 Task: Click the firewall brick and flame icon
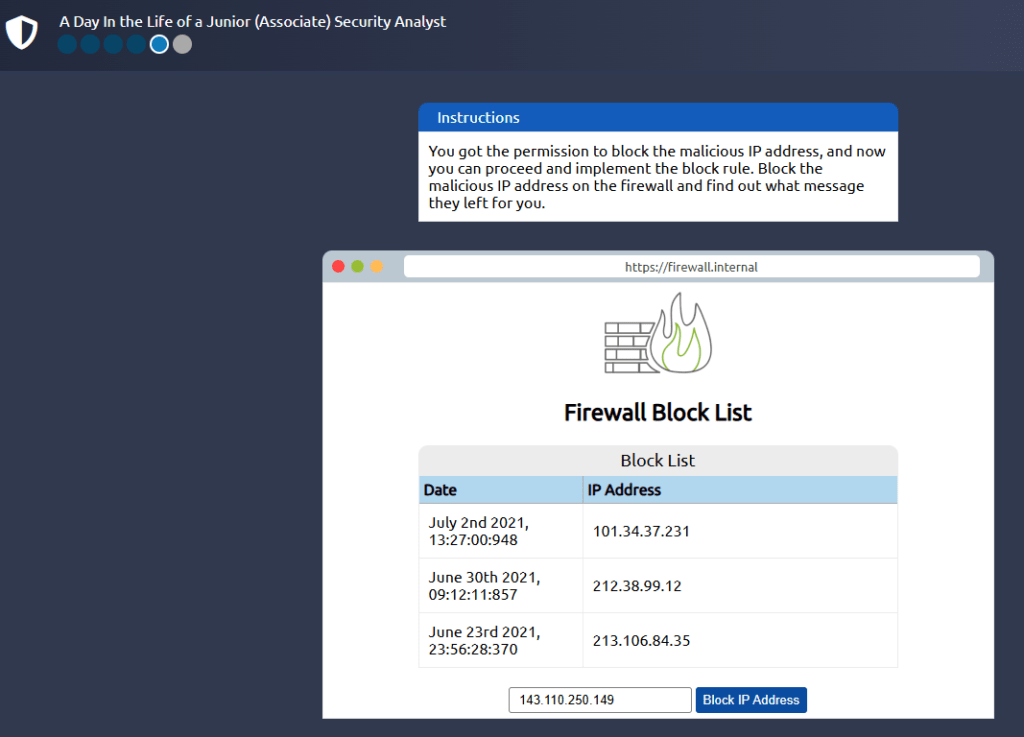657,334
